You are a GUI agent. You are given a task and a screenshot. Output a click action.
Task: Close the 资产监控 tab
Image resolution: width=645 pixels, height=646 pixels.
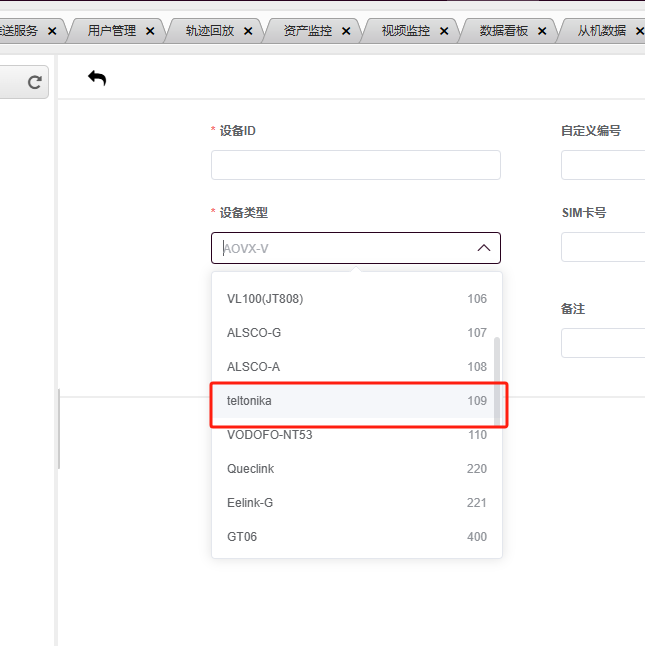click(346, 31)
